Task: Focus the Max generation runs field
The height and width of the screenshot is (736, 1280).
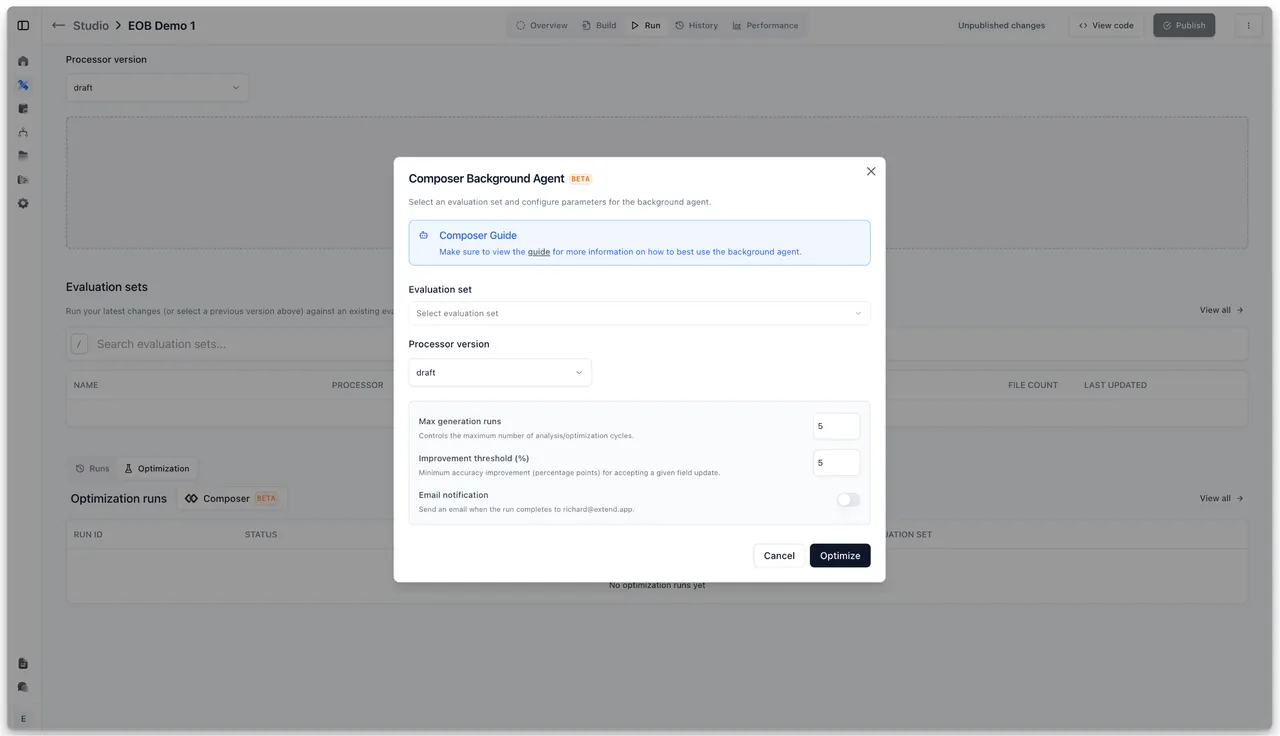Action: pos(836,426)
